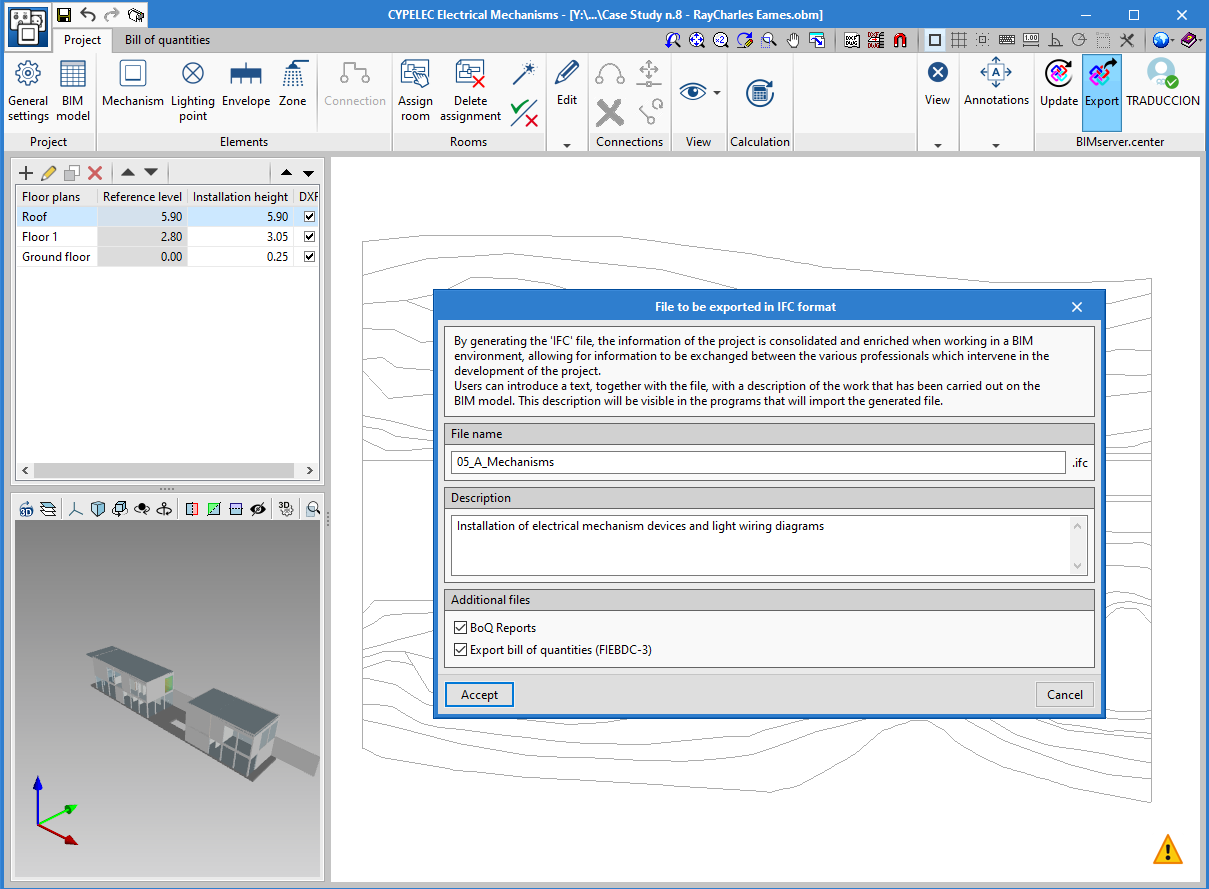Run the Calculation tool
Screen dimensions: 1209x889
tap(760, 92)
